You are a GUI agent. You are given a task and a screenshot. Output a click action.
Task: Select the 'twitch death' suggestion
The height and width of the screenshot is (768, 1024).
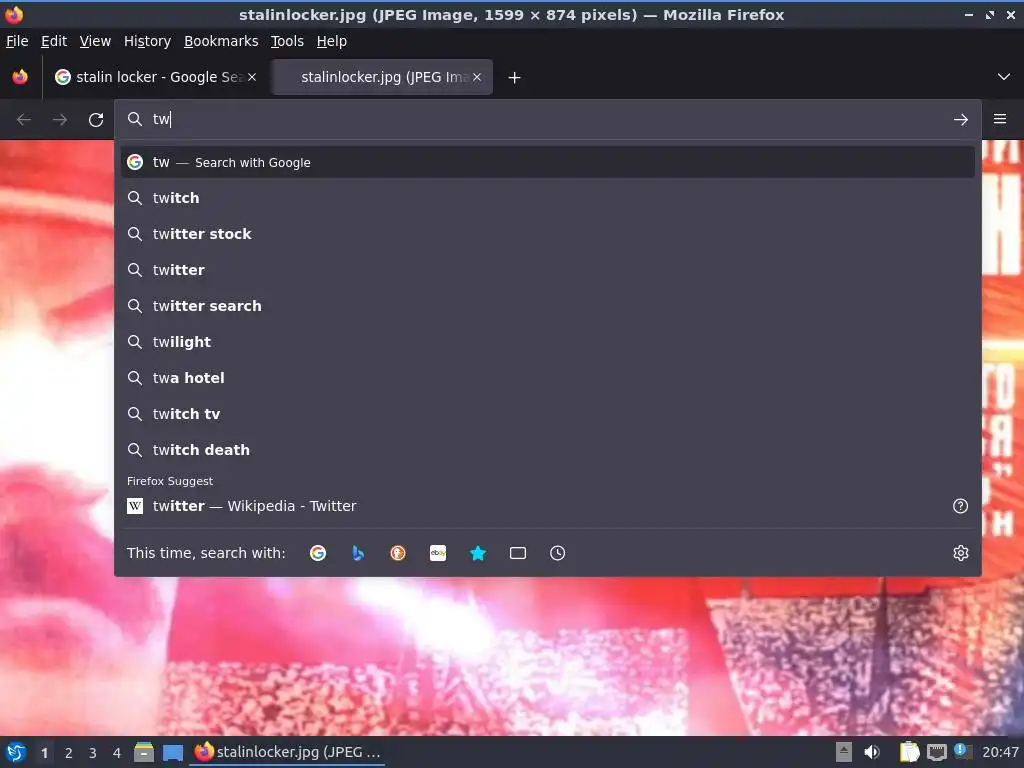point(547,449)
